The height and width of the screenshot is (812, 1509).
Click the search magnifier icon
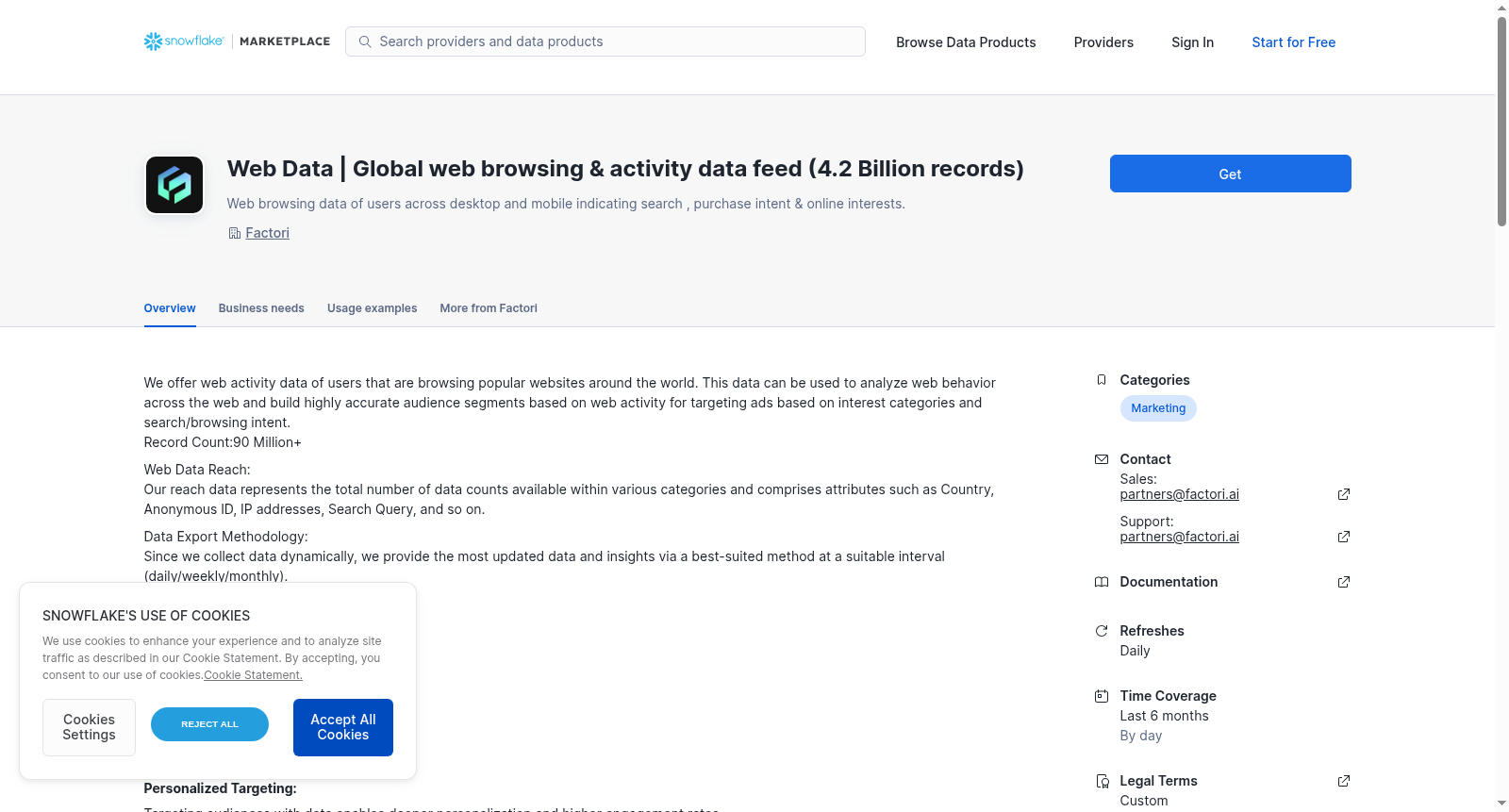tap(365, 41)
